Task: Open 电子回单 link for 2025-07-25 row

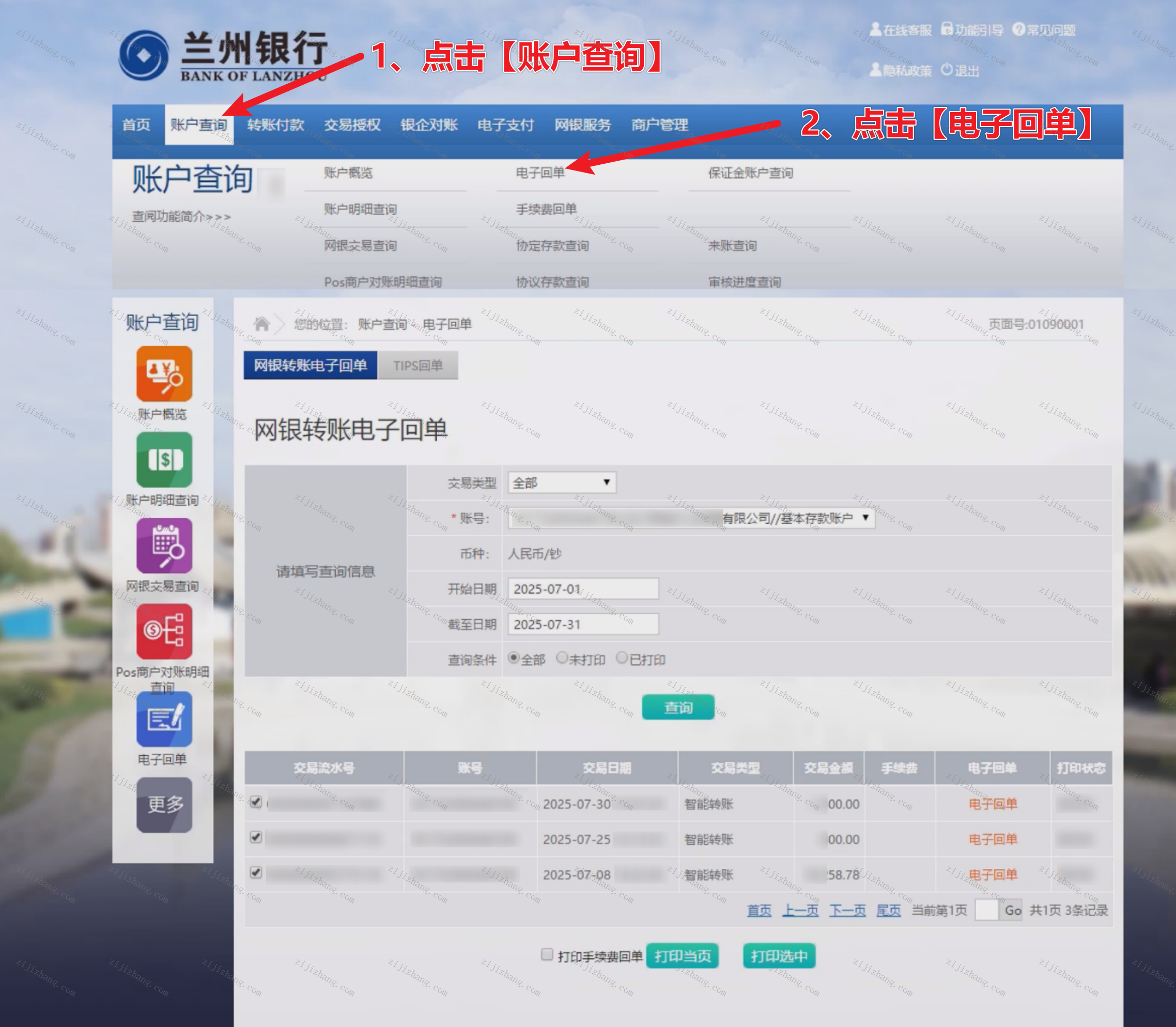Action: [x=993, y=839]
